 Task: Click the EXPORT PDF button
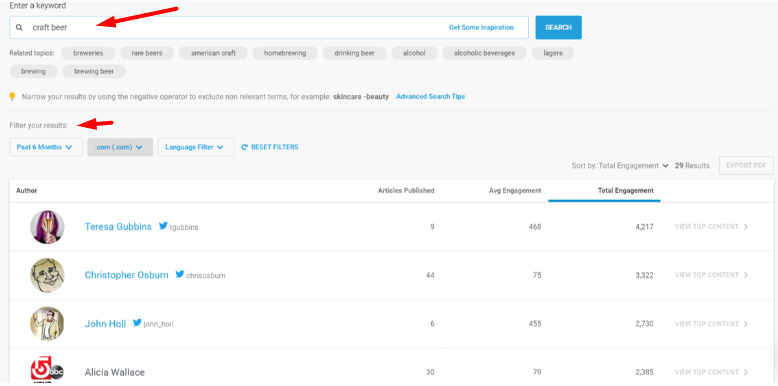tap(746, 165)
